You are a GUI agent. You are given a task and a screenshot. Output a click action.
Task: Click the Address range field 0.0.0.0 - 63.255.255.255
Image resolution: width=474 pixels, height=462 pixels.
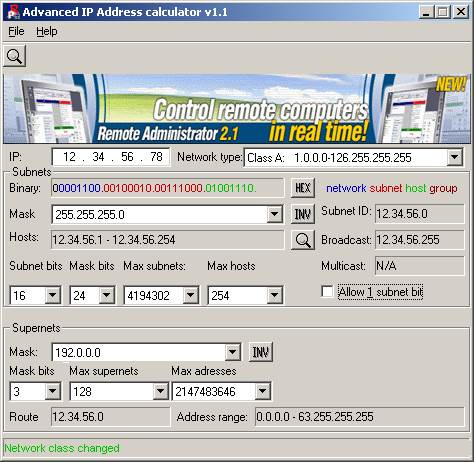(360, 417)
